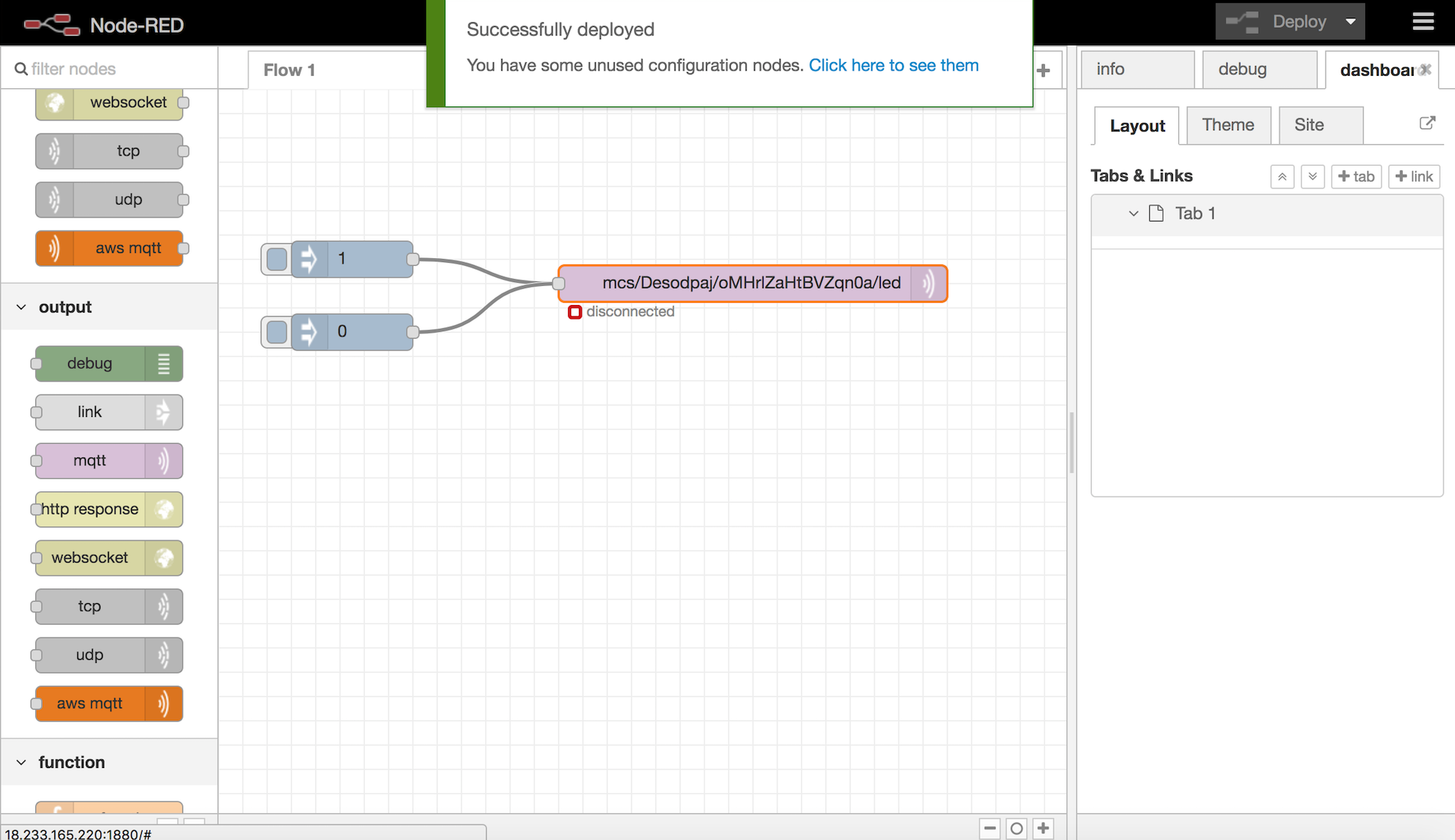Zoom out the canvas with minus button
The height and width of the screenshot is (840, 1455).
[x=990, y=829]
